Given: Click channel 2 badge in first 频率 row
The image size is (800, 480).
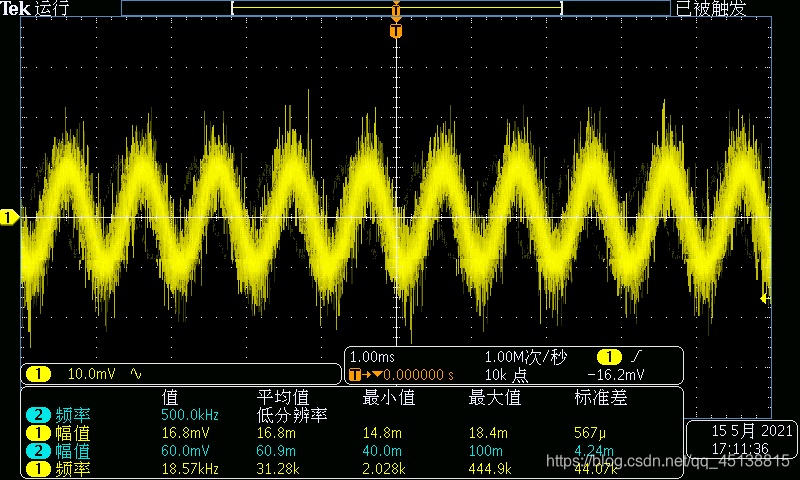Looking at the screenshot, I should point(39,415).
